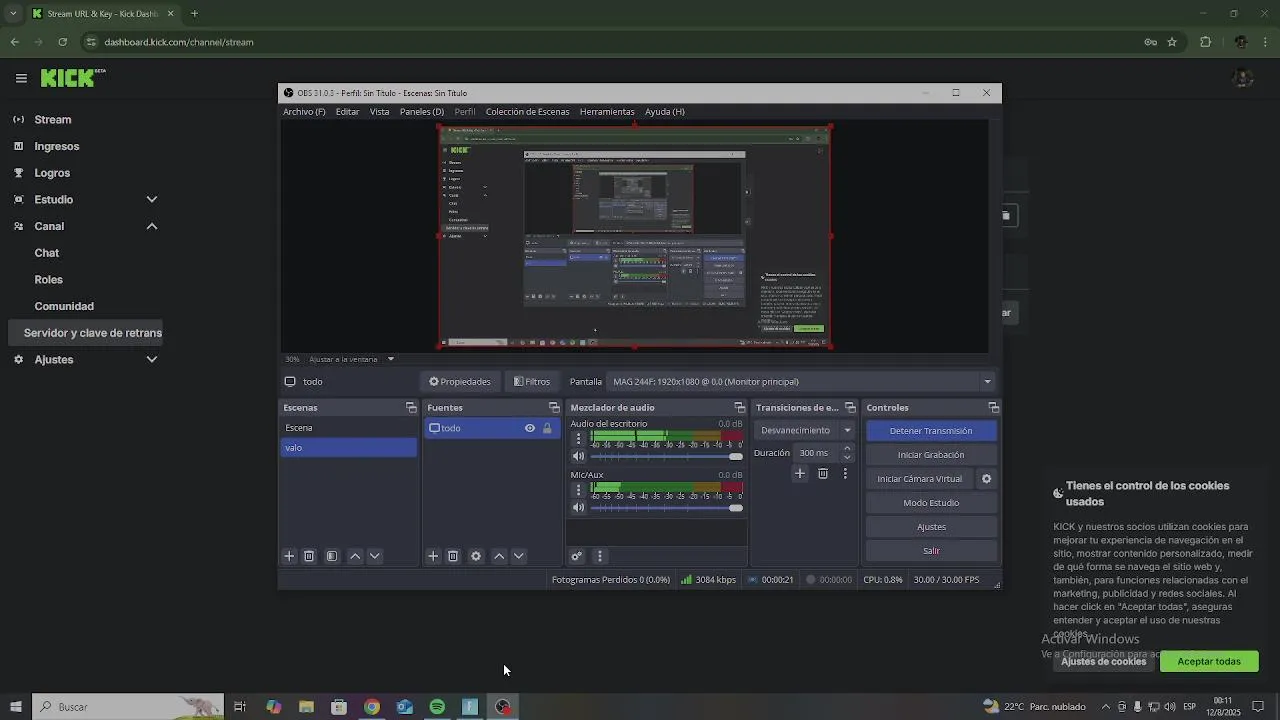Image resolution: width=1280 pixels, height=720 pixels.
Task: Open preview scale dropdown Ajustar a la ventana
Action: click(351, 359)
